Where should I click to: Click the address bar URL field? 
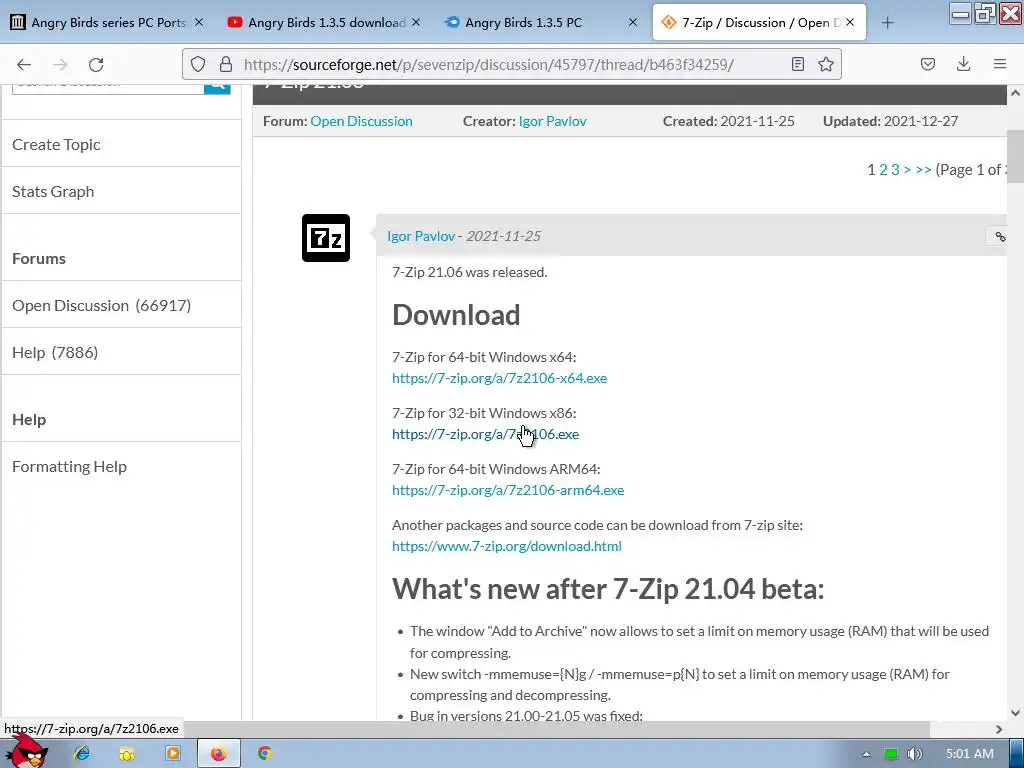pyautogui.click(x=511, y=64)
